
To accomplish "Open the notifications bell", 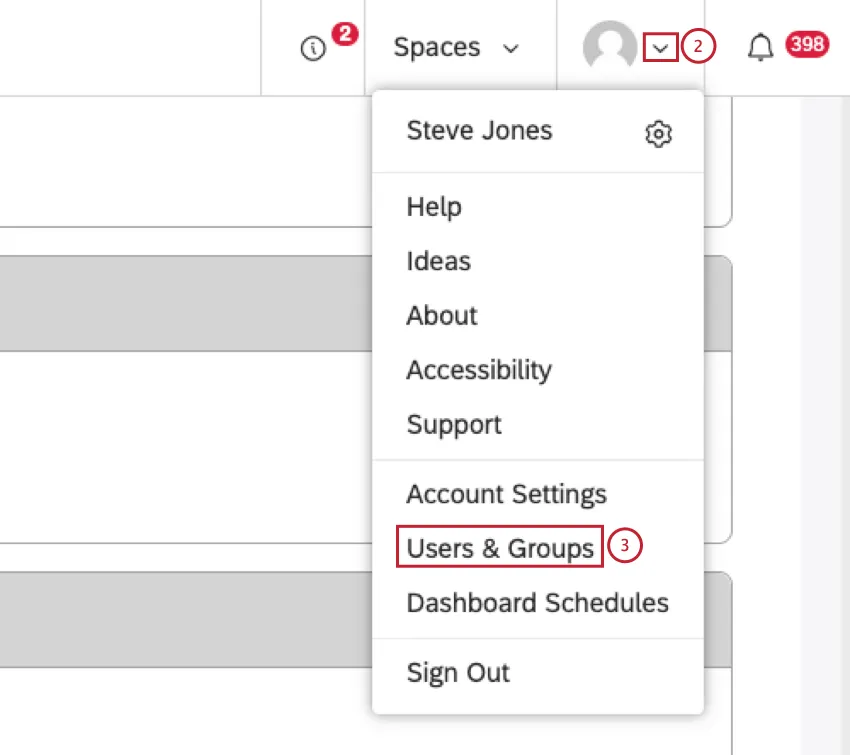I will 759,46.
